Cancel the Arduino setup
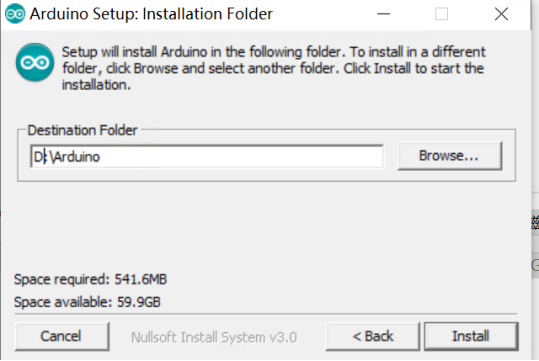Viewport: 539px width, 361px height. [x=62, y=336]
